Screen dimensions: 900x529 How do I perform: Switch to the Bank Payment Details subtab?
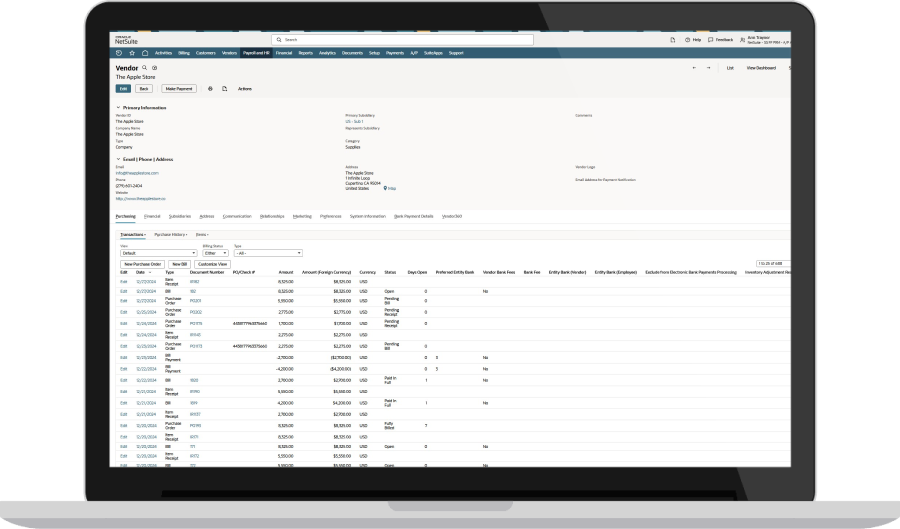click(413, 216)
